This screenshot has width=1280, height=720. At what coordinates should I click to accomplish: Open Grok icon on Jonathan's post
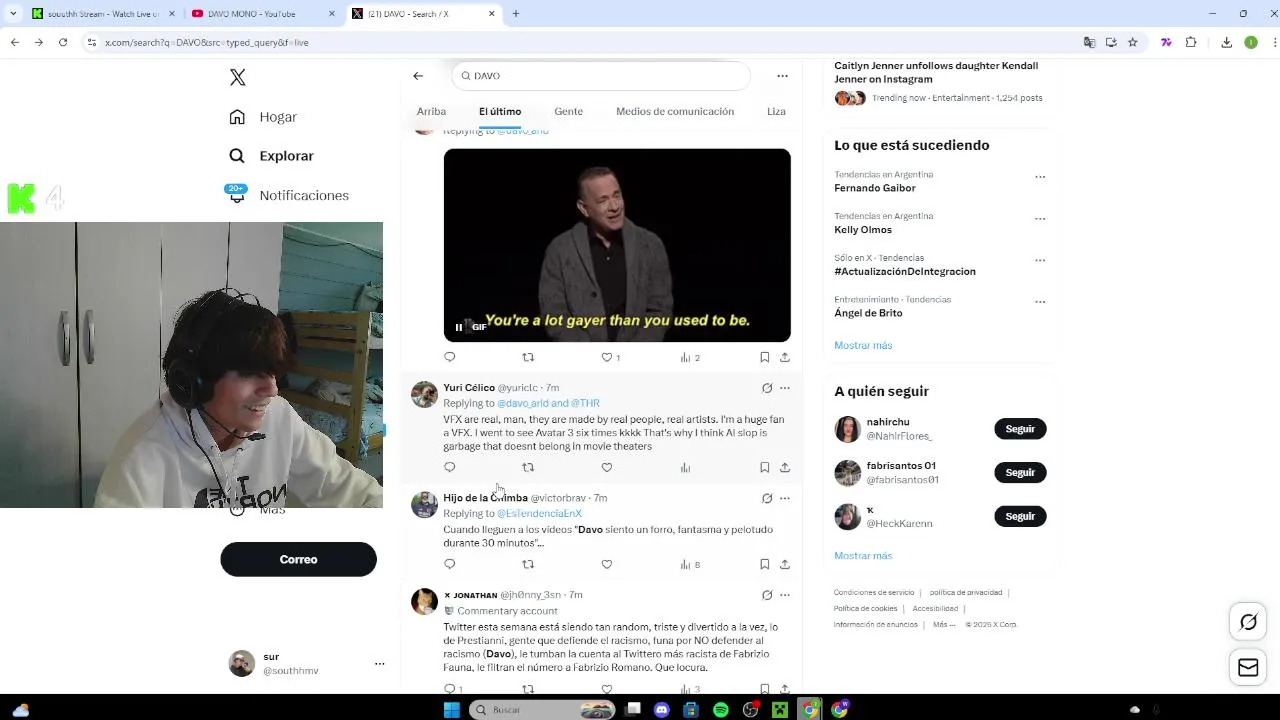[767, 595]
